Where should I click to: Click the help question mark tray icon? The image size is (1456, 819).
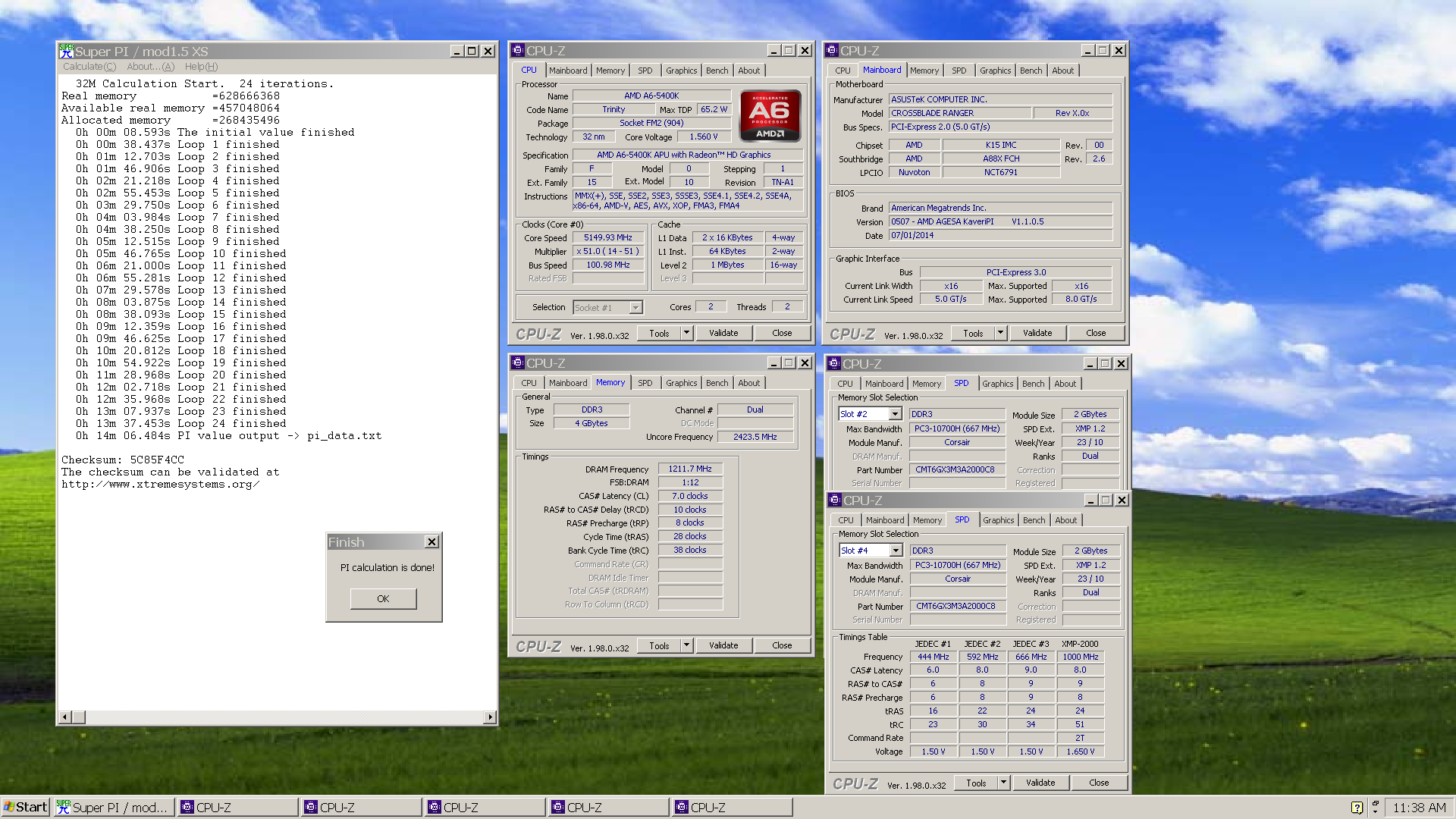pos(1357,808)
